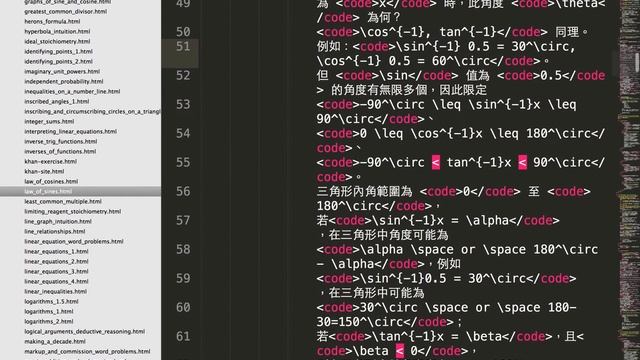
Task: Click line number 57 in the gutter
Action: [183, 220]
